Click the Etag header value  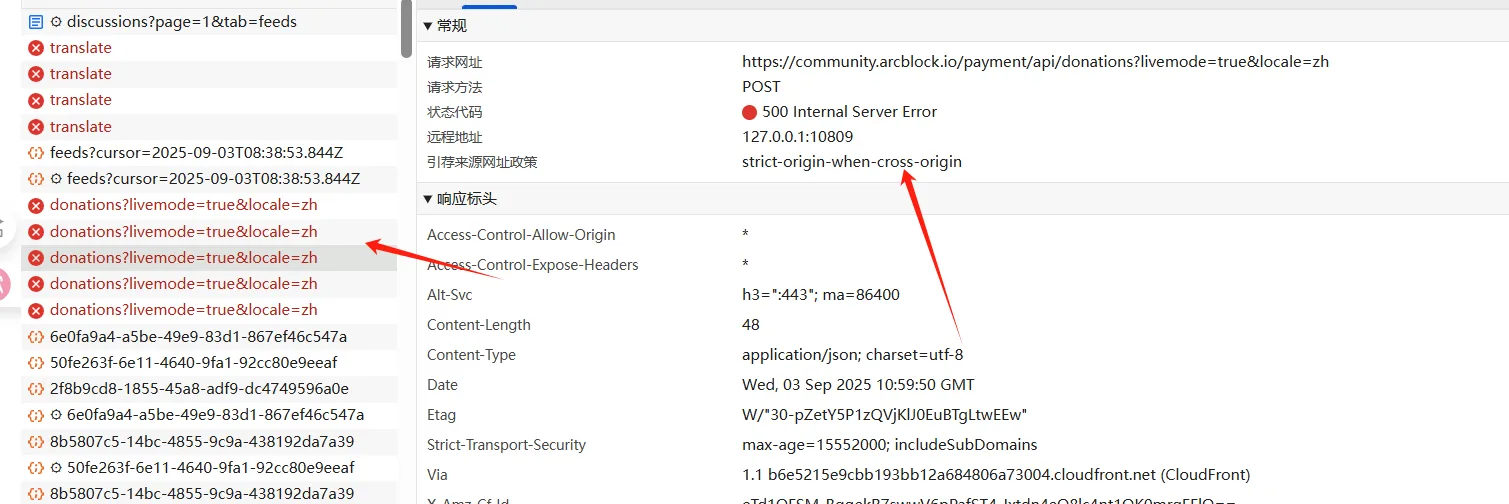click(884, 415)
